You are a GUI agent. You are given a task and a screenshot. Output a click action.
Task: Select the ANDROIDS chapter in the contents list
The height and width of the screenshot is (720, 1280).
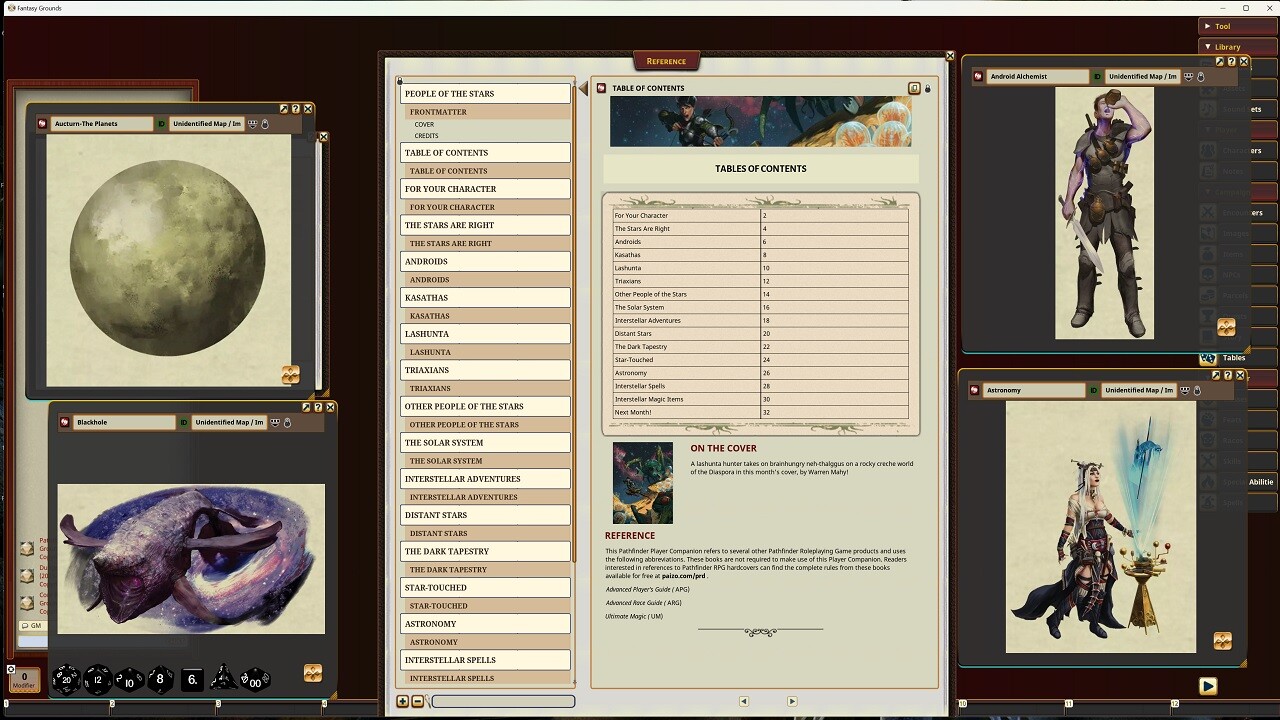pos(485,261)
